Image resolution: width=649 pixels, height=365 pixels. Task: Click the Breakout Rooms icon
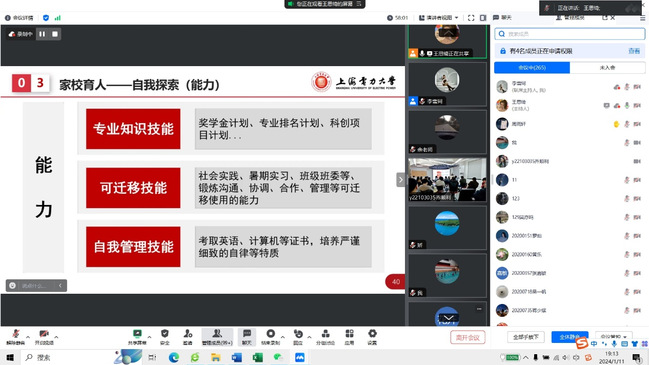[325, 336]
